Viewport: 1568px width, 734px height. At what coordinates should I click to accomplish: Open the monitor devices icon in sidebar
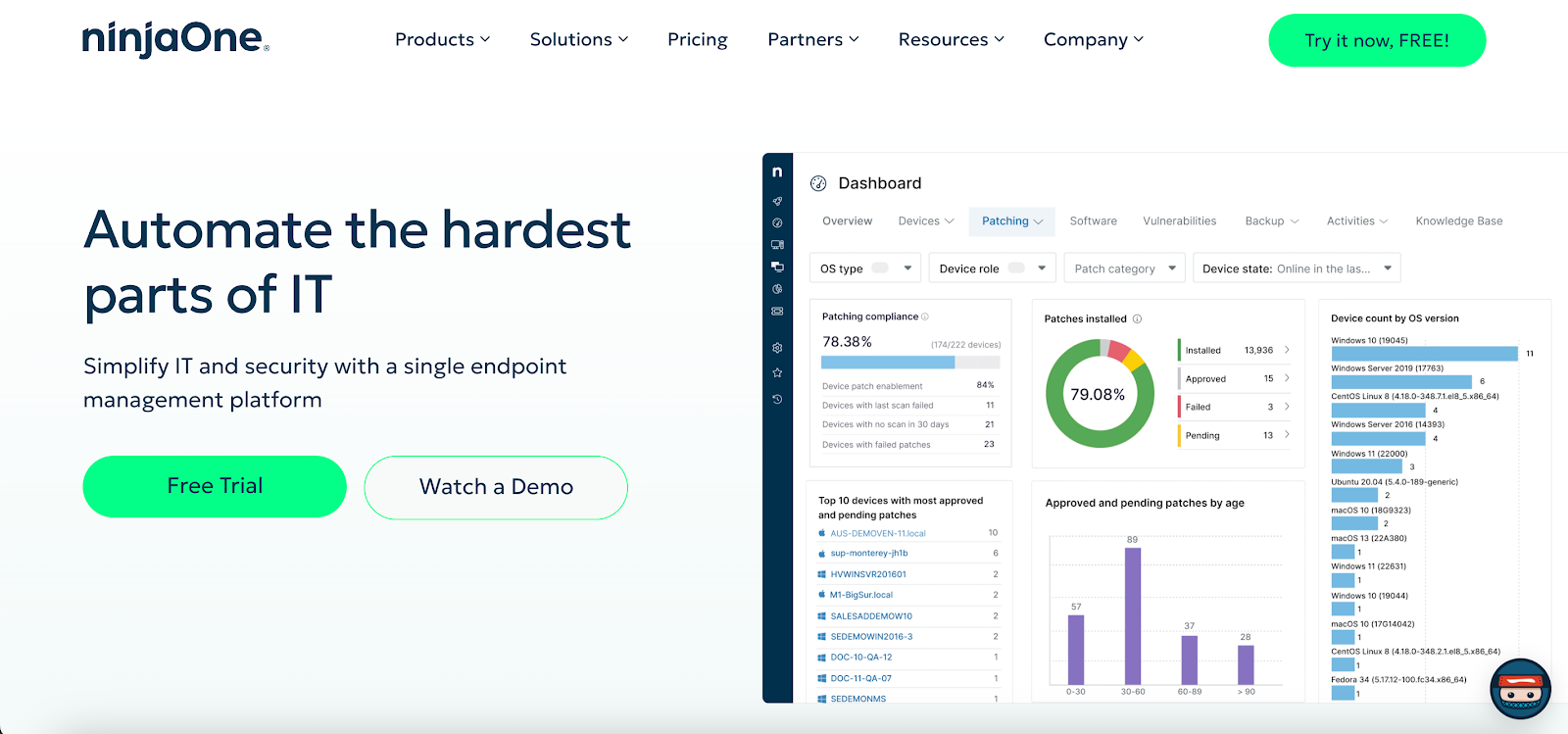click(777, 244)
